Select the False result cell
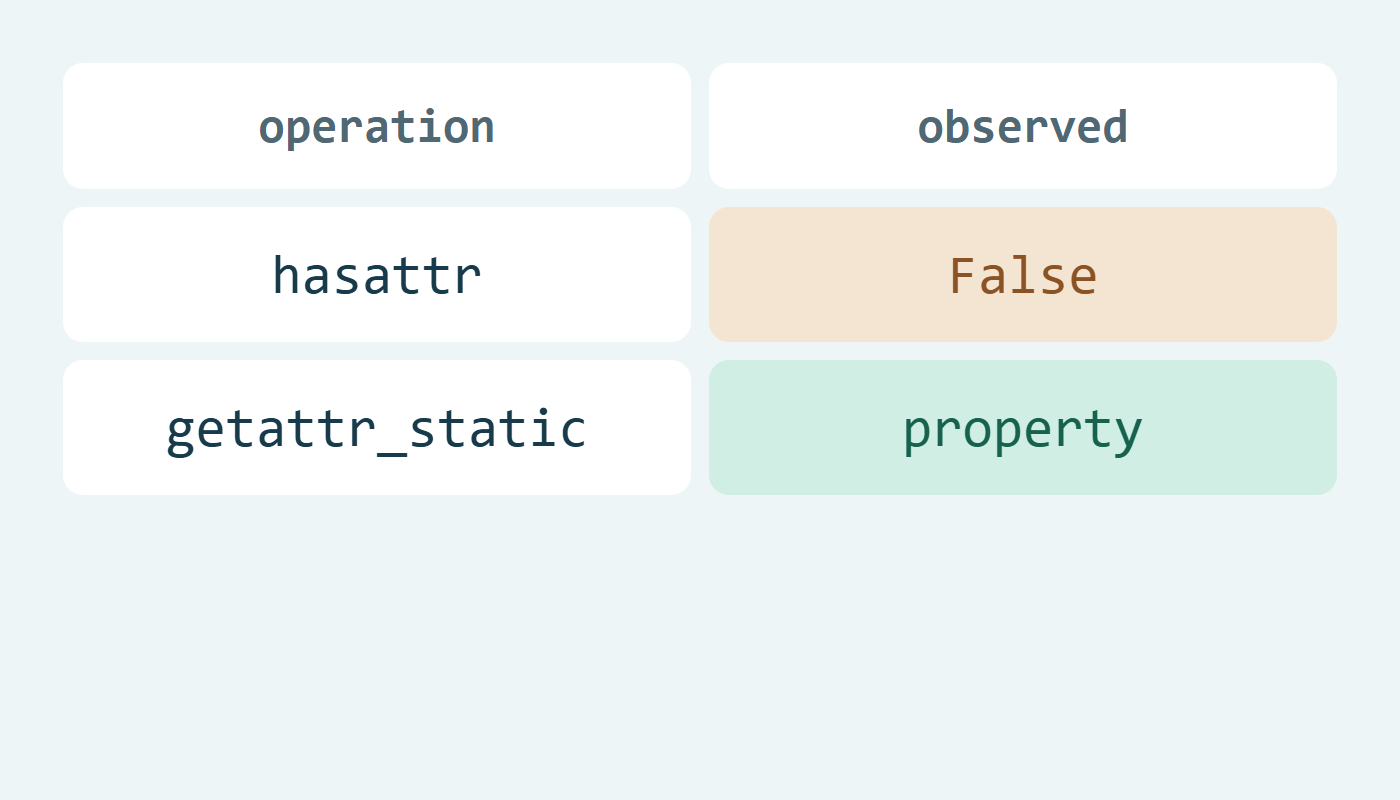 coord(1023,275)
